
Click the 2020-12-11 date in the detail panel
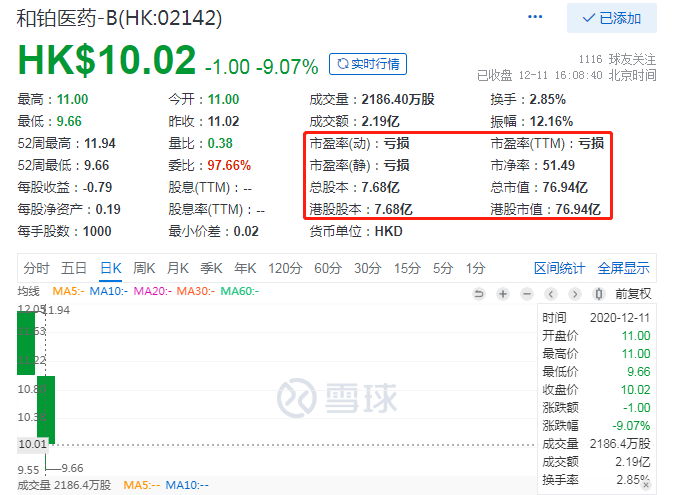point(620,318)
